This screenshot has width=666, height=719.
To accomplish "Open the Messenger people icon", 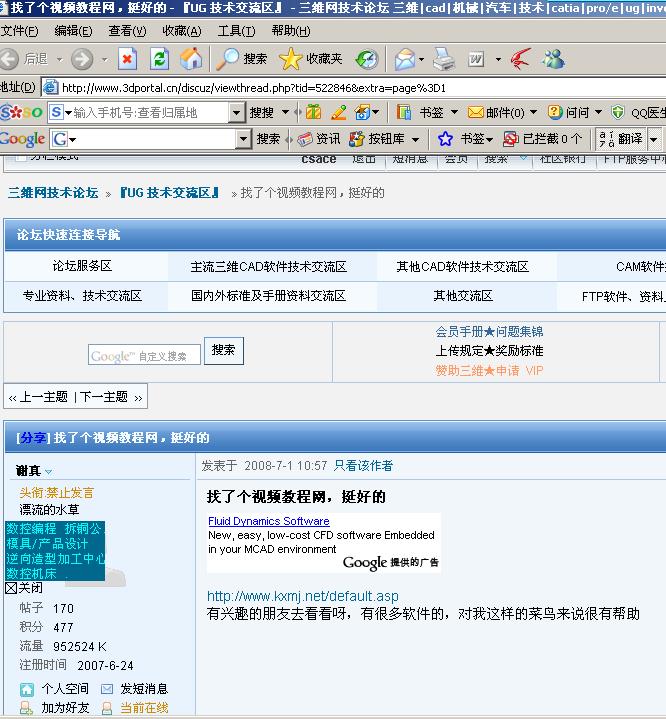I will pyautogui.click(x=554, y=59).
